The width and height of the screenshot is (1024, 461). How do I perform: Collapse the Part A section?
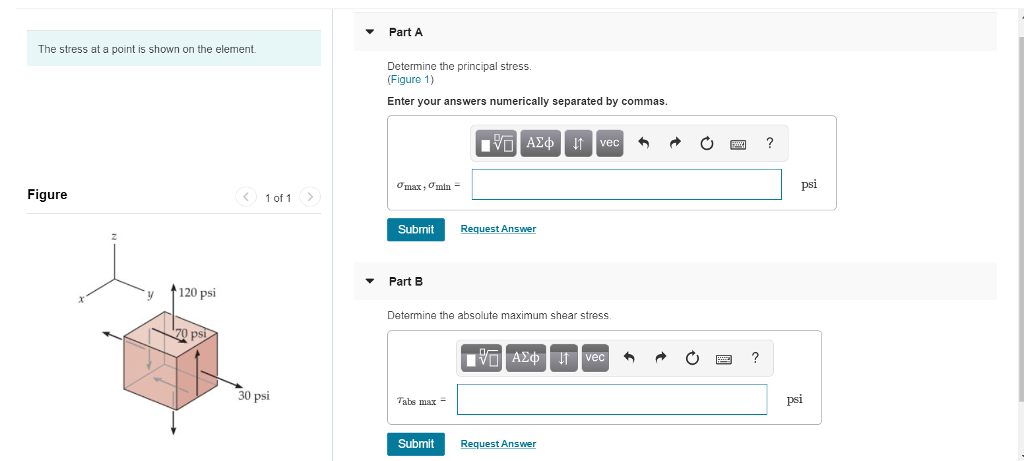(x=370, y=31)
